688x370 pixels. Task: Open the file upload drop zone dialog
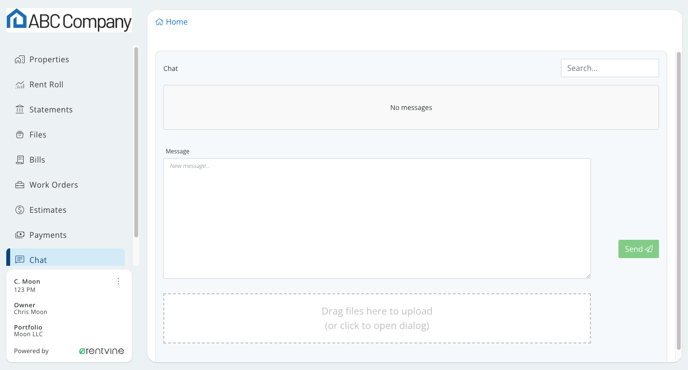point(377,318)
